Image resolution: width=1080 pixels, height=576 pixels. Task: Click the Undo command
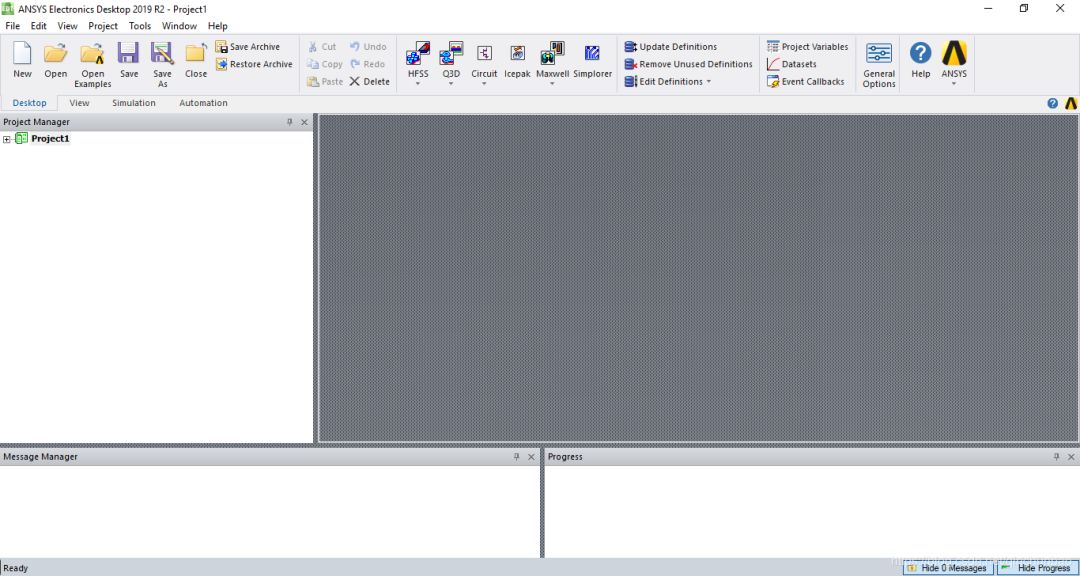click(x=368, y=47)
